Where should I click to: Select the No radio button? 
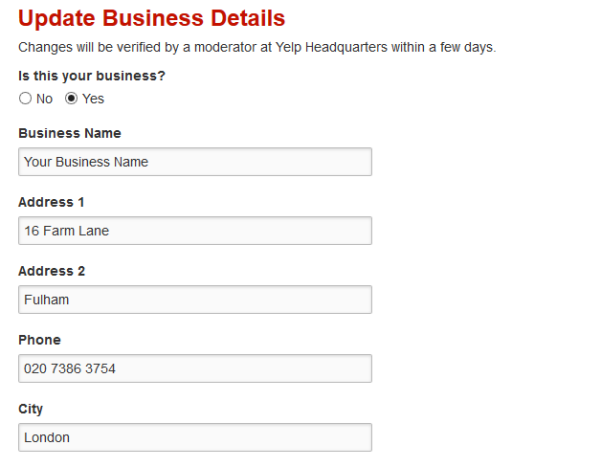pos(25,98)
